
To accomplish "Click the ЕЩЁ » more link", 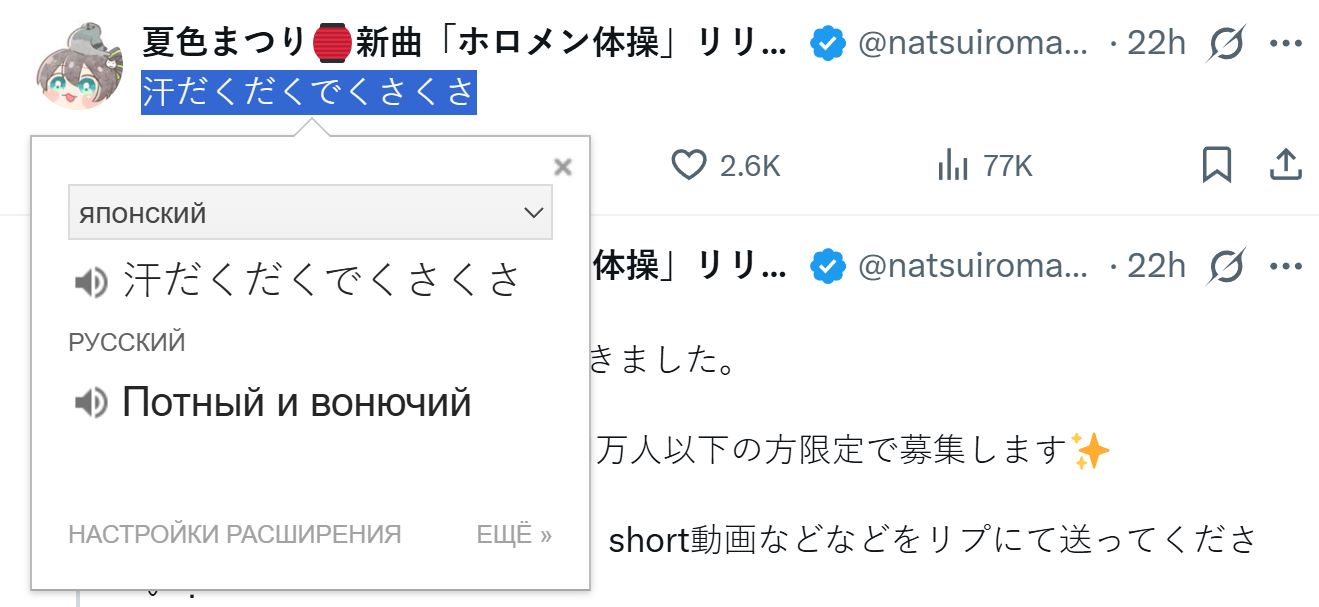I will [x=514, y=535].
